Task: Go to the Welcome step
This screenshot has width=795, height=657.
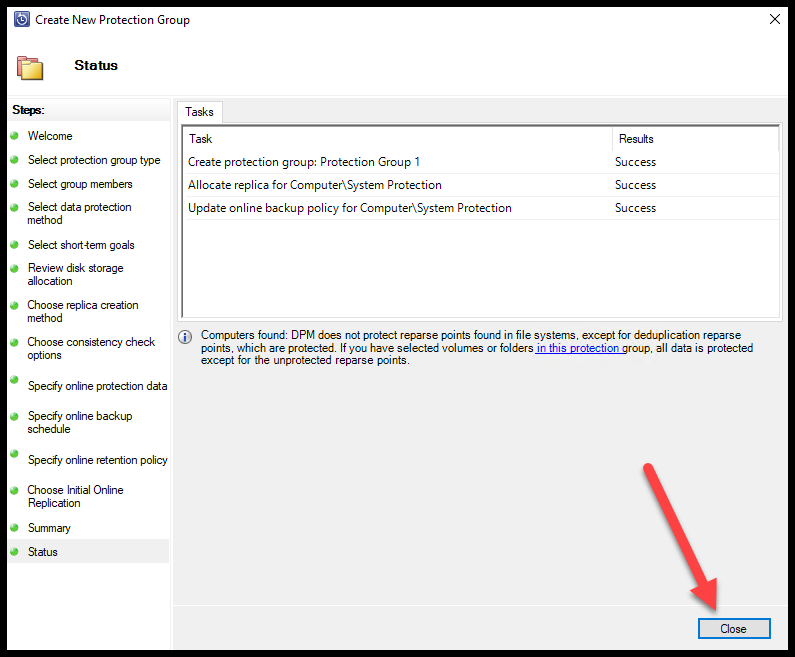Action: (x=50, y=136)
